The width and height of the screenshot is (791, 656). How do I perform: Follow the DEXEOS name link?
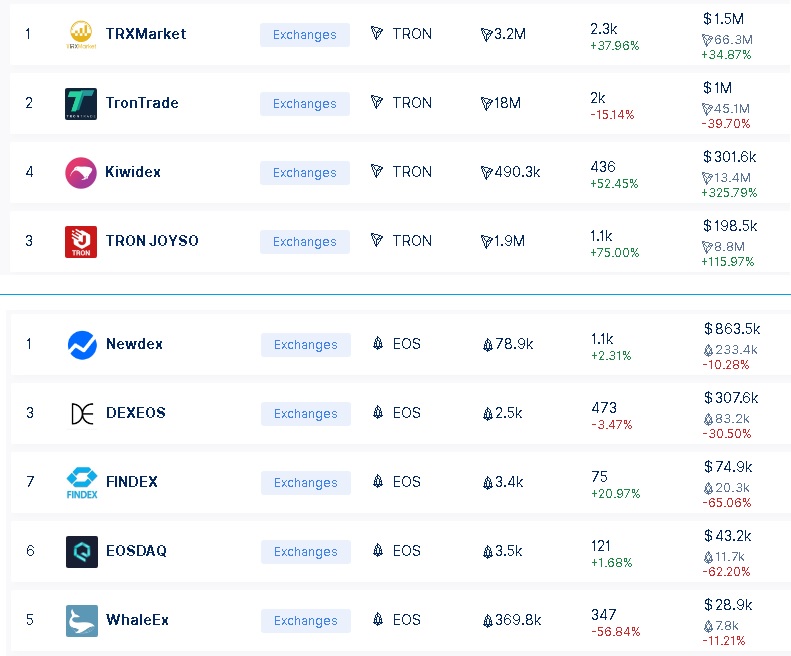(136, 413)
